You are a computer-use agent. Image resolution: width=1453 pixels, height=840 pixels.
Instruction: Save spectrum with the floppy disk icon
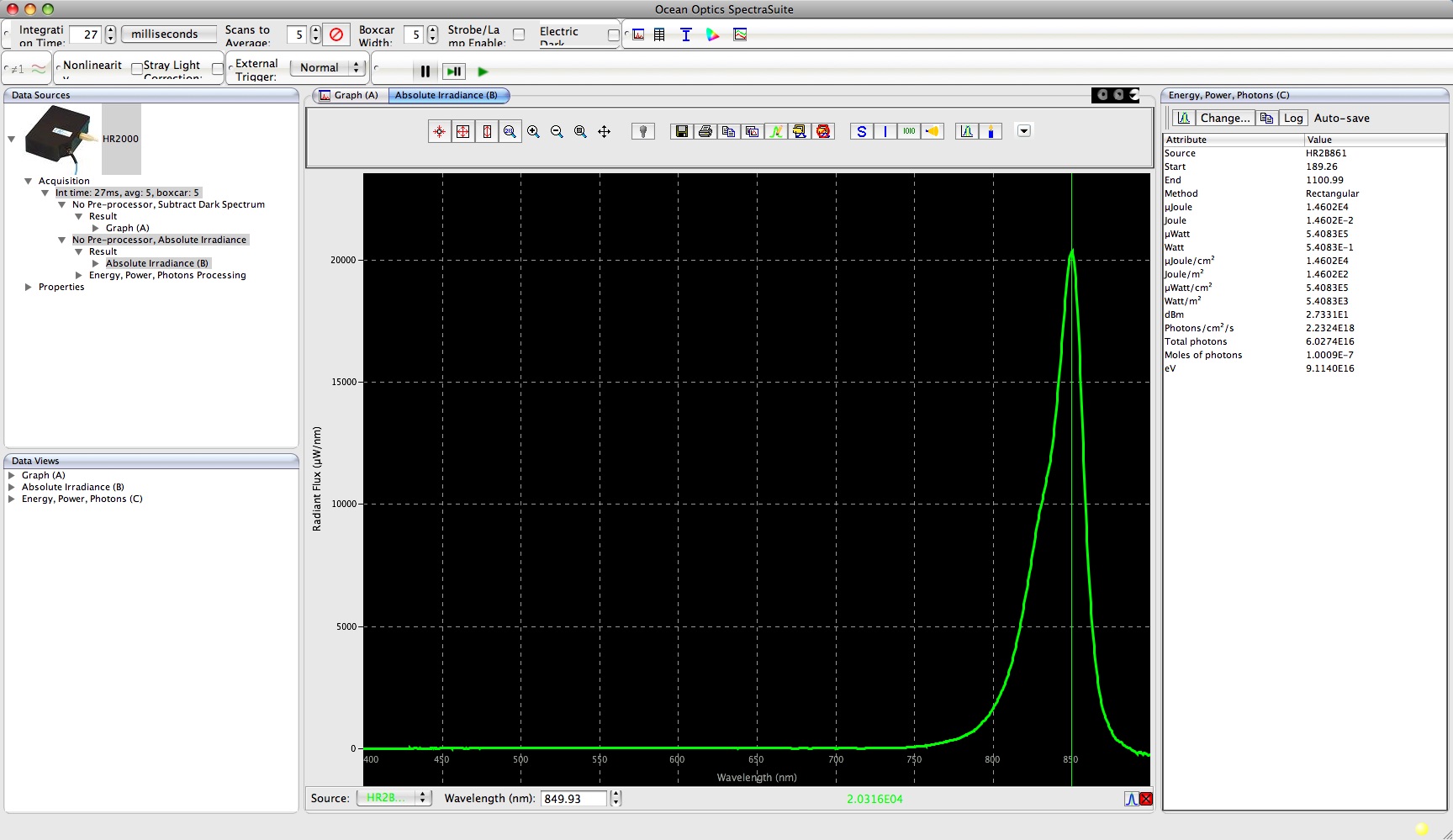coord(682,131)
